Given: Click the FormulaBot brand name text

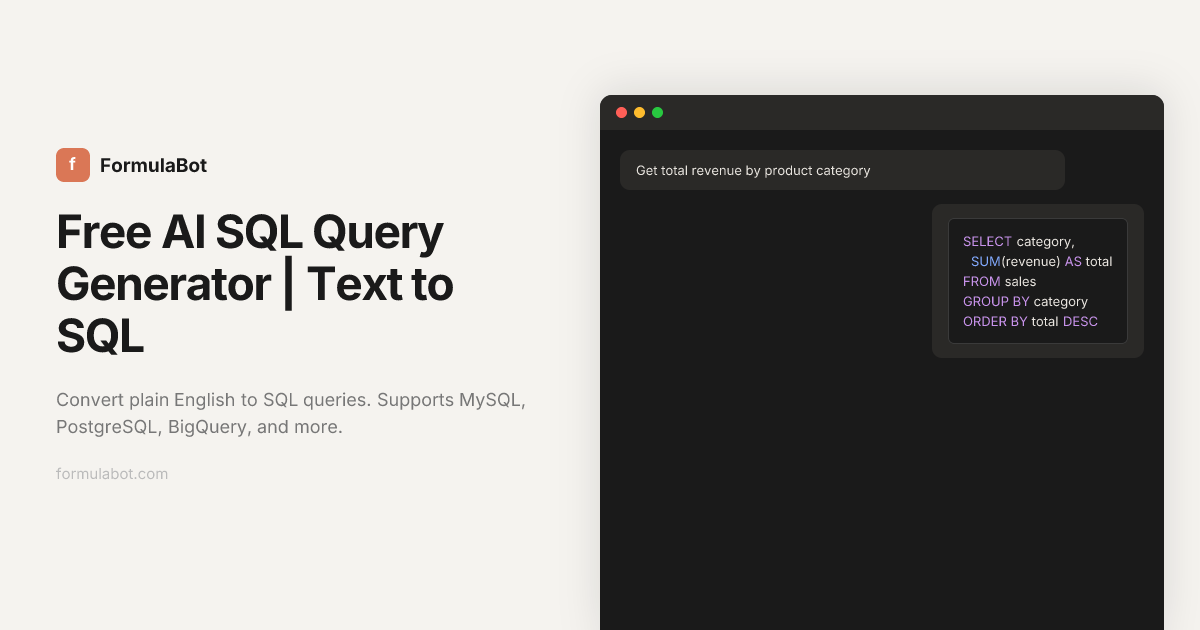Looking at the screenshot, I should pyautogui.click(x=153, y=165).
